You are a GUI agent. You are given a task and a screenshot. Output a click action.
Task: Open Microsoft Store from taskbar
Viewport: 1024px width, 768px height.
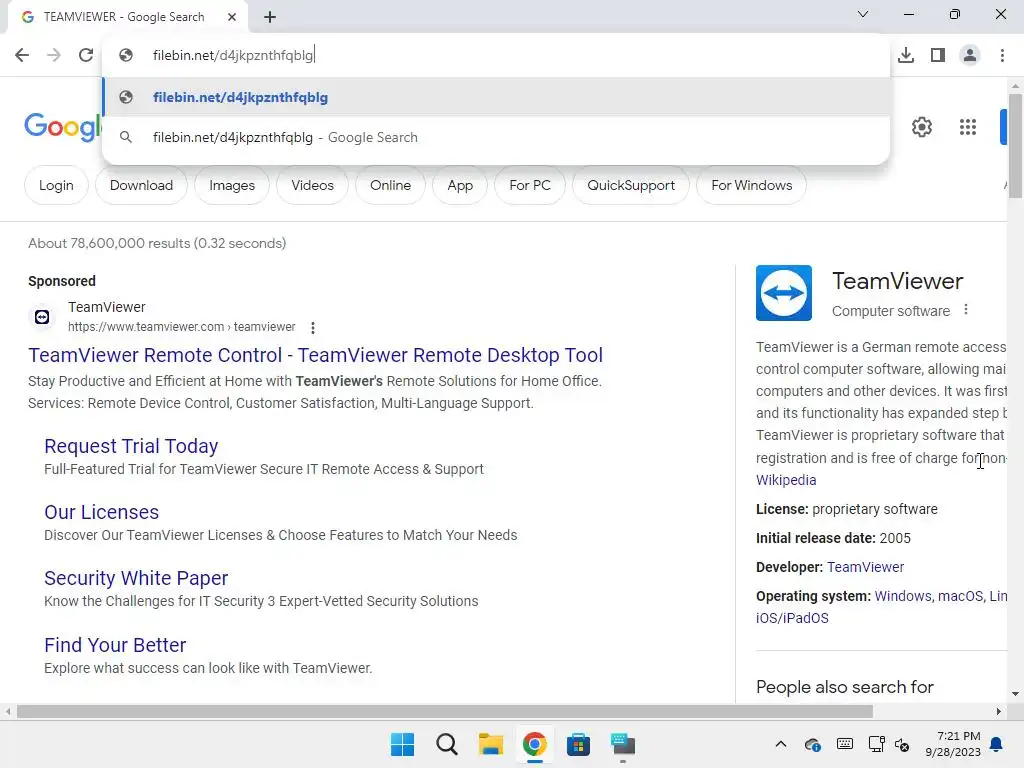click(x=578, y=744)
